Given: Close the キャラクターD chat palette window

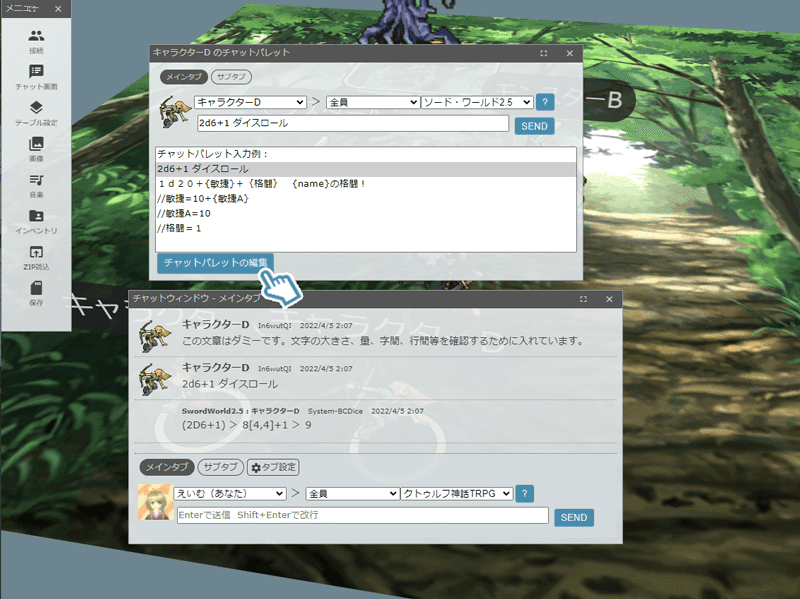Looking at the screenshot, I should pos(570,53).
